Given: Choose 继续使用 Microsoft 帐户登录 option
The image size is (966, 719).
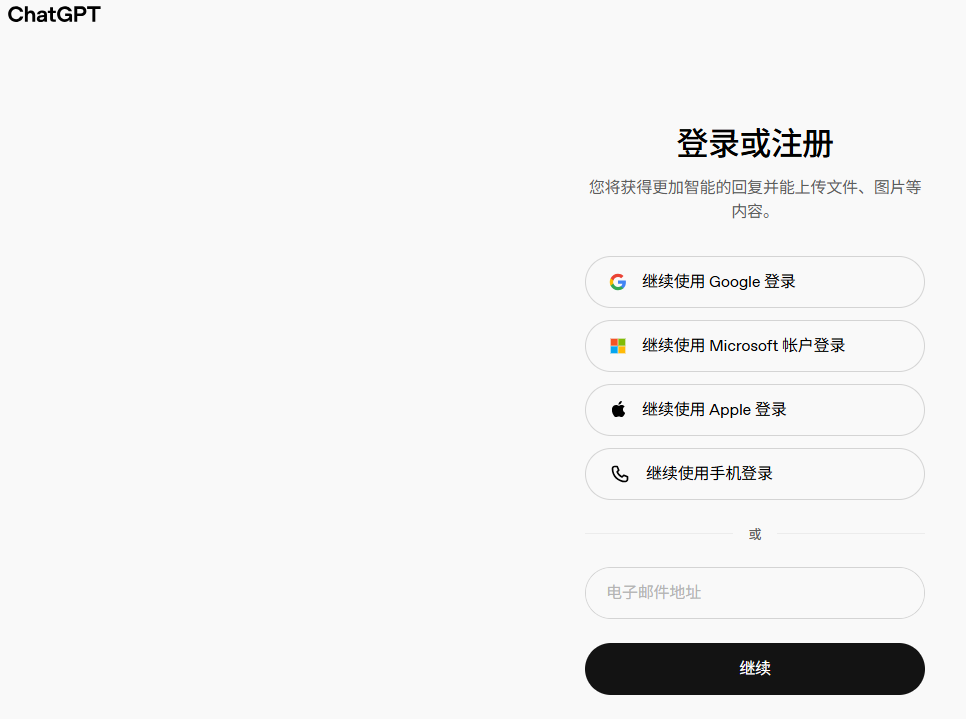Looking at the screenshot, I should tap(754, 346).
